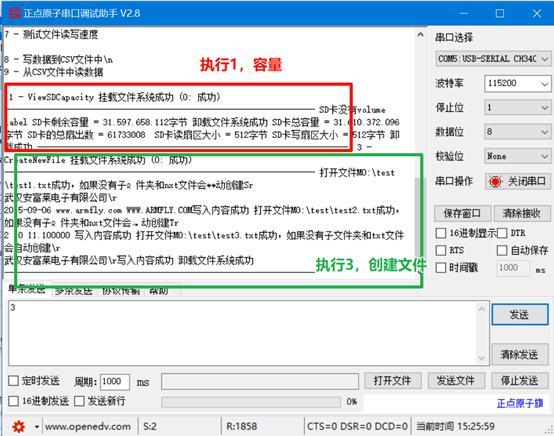554x436 pixels.
Task: Open the 校验位 None dropdown
Action: point(517,156)
